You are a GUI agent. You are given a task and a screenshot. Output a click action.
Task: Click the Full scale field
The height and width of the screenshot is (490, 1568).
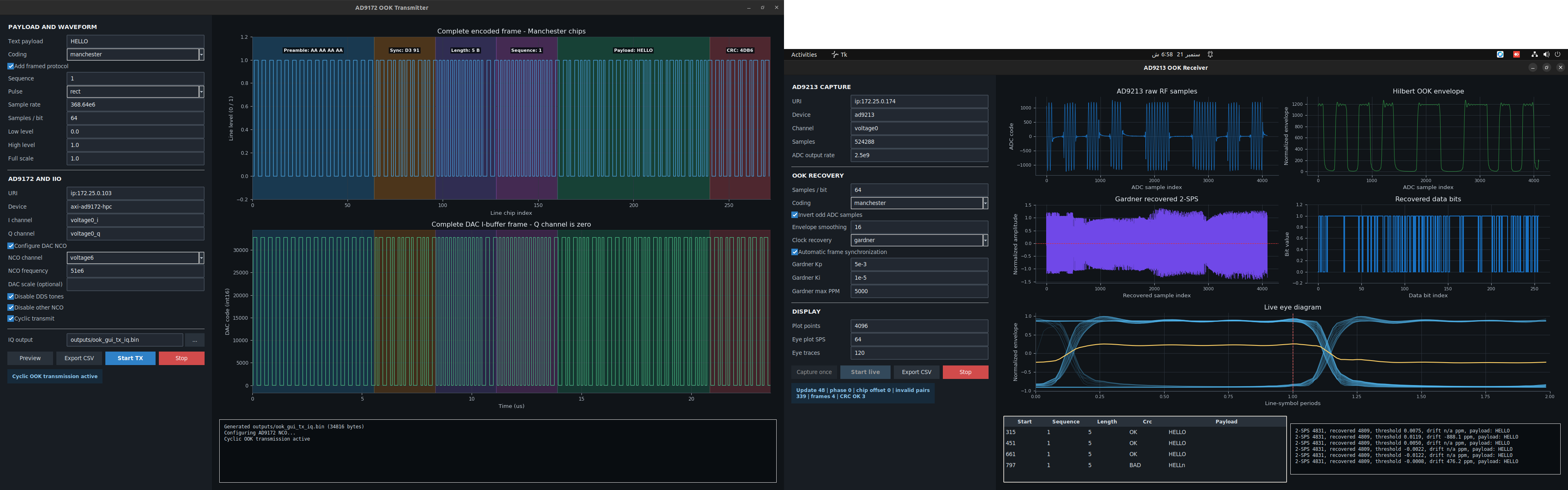135,158
